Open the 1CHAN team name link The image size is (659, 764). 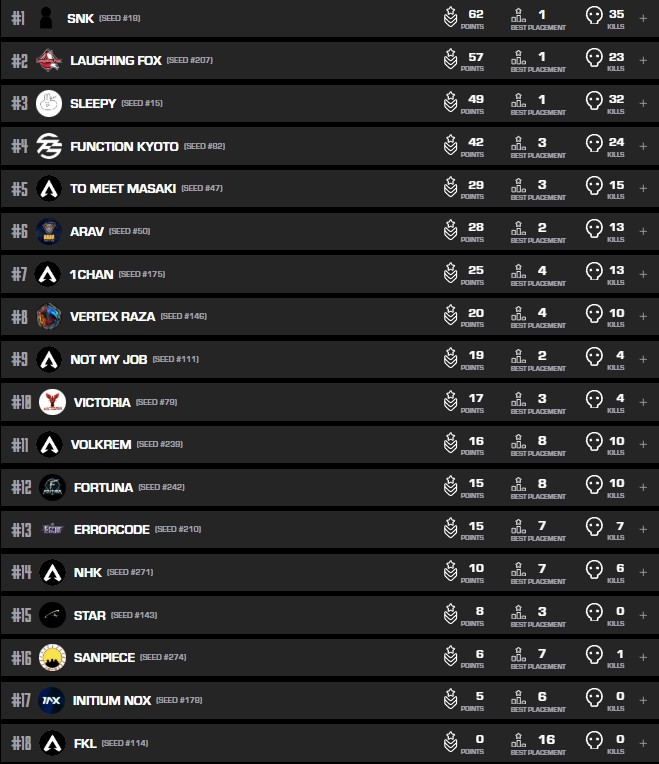[91, 274]
